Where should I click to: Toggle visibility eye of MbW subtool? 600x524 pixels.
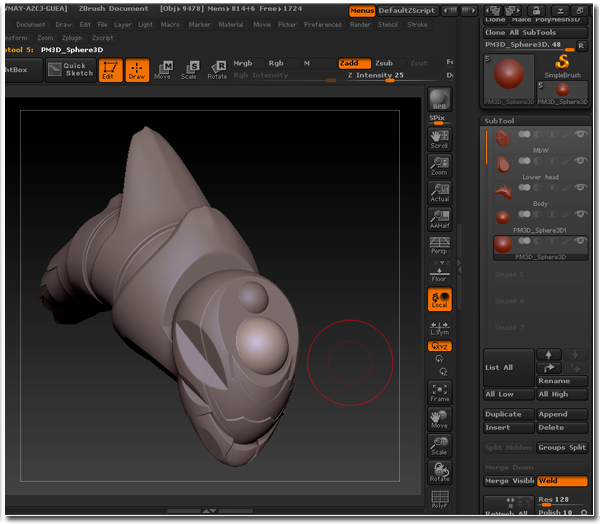(580, 134)
